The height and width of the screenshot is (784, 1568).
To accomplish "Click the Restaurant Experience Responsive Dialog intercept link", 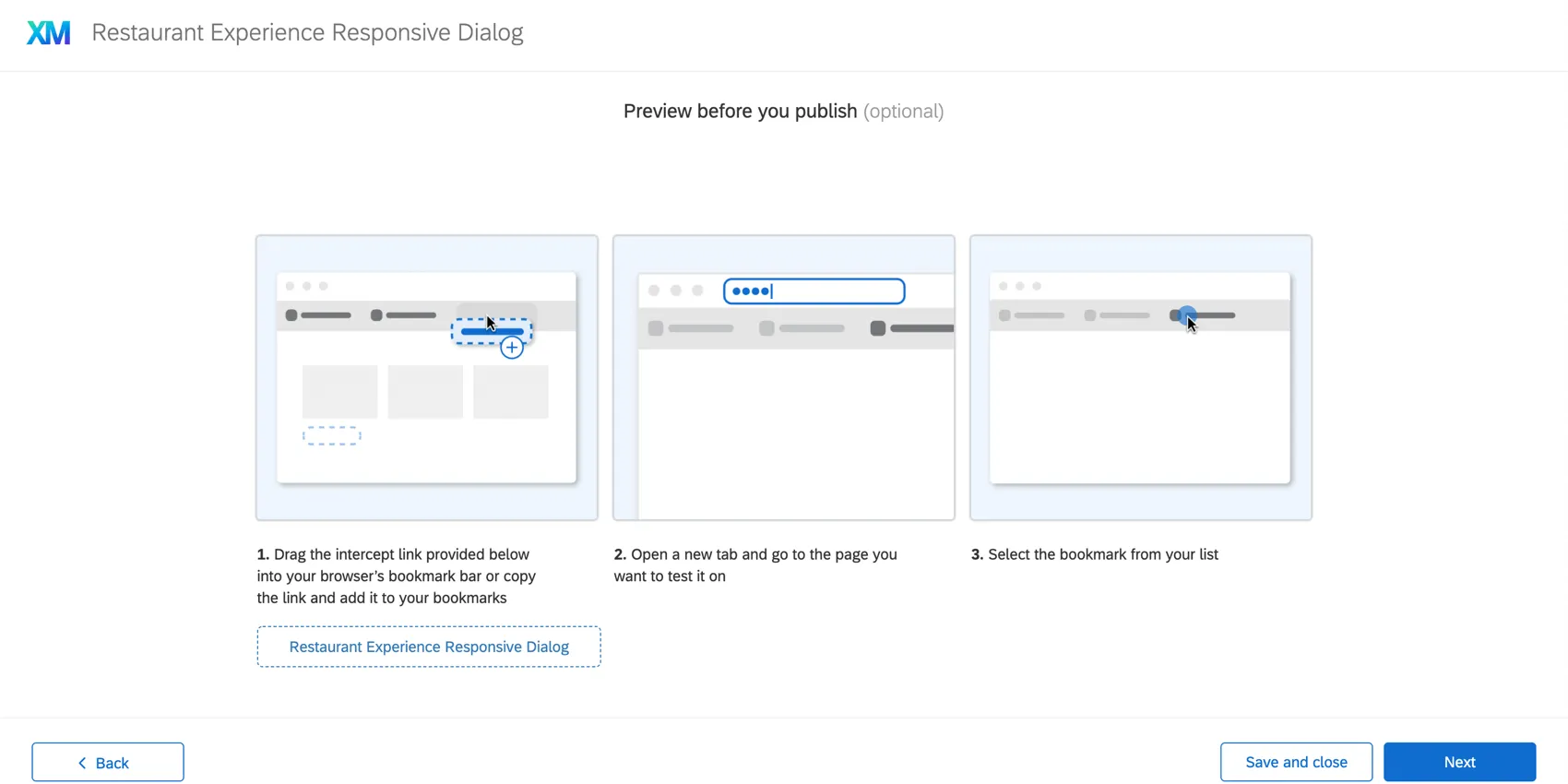I will (x=429, y=647).
